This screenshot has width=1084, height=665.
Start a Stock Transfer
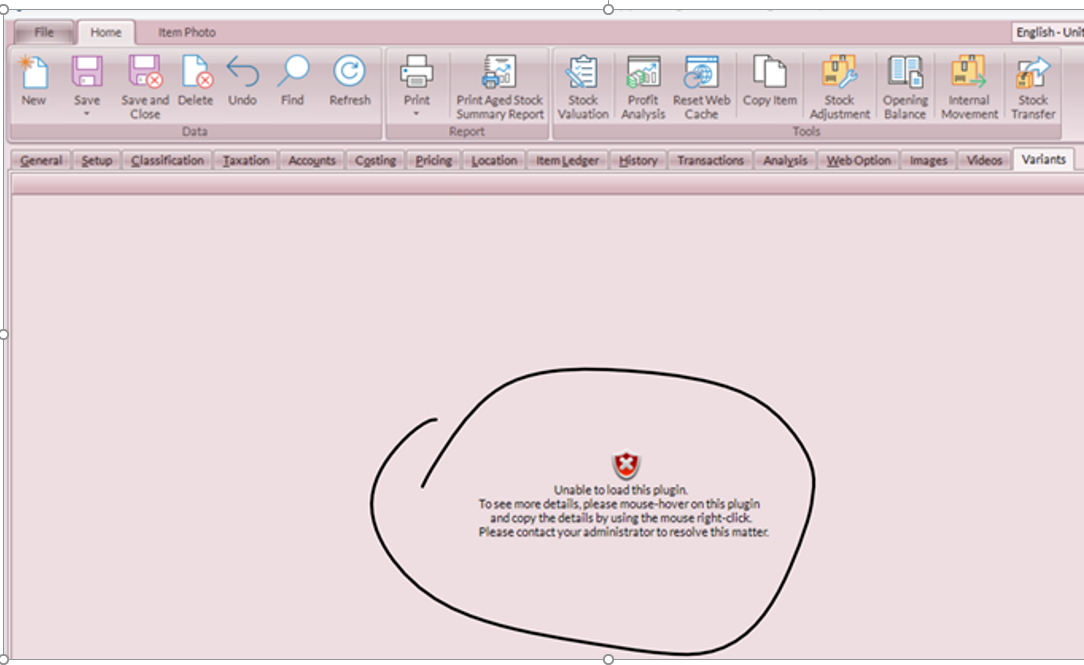(x=1033, y=75)
